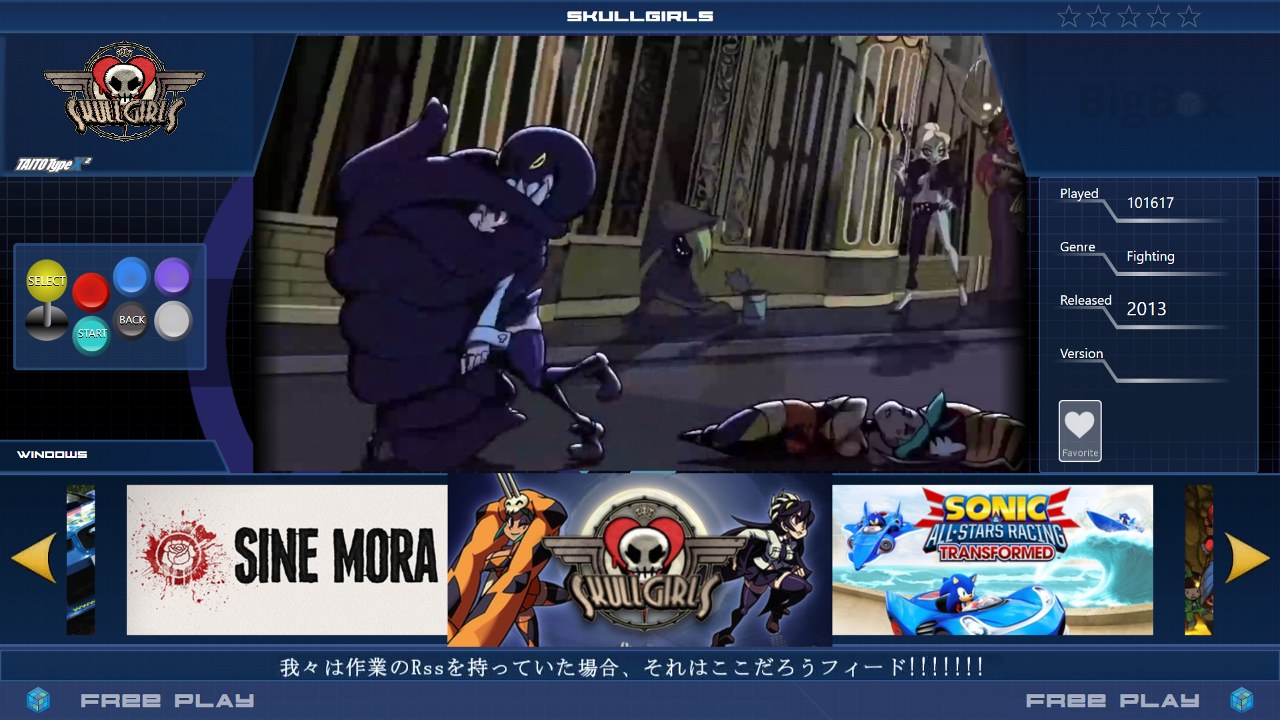The width and height of the screenshot is (1280, 720).
Task: Click the Skullgirls logo in top-left panel
Action: pos(124,91)
